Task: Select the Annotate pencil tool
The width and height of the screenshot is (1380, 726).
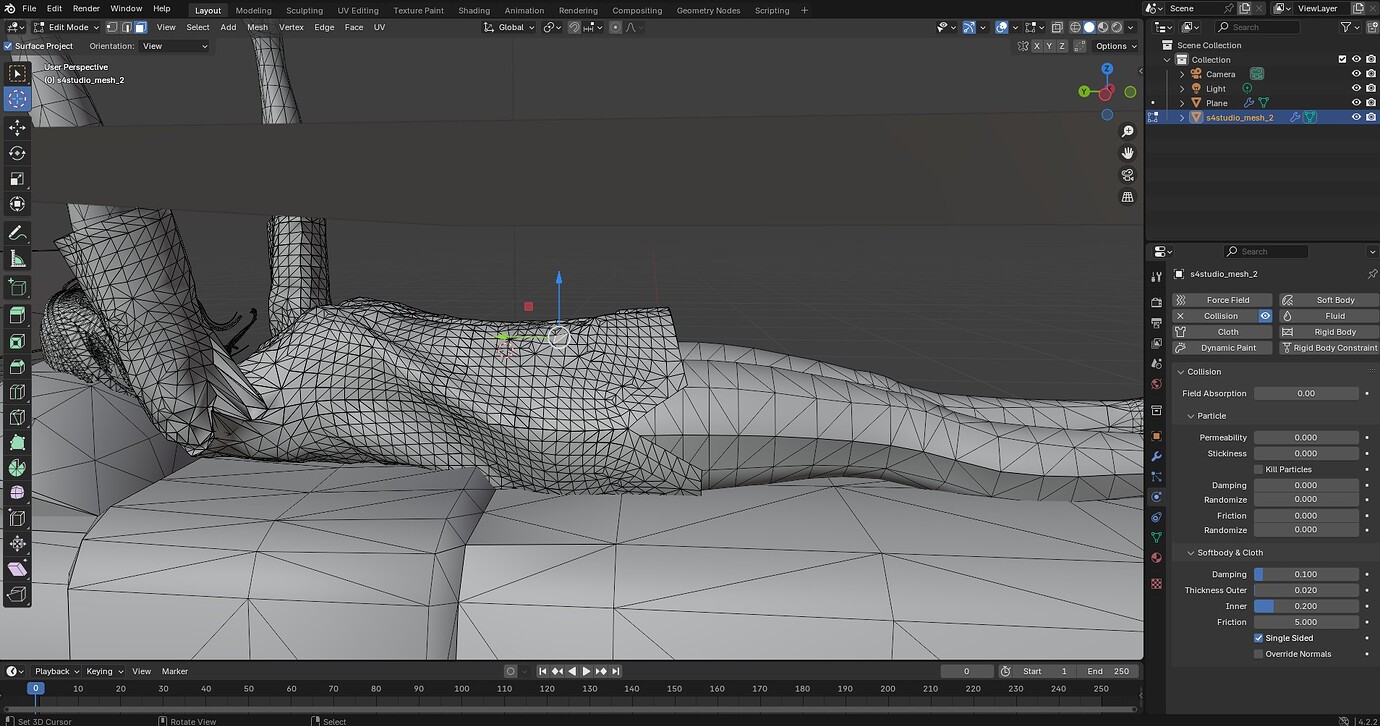Action: [17, 233]
